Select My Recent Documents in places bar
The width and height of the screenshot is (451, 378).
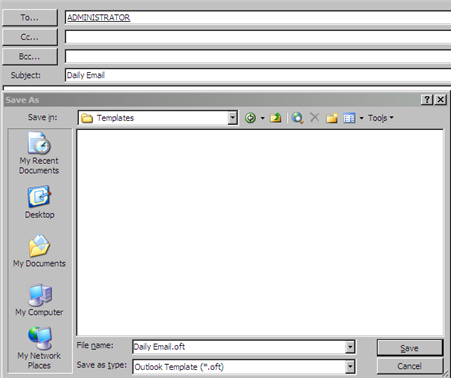(39, 153)
